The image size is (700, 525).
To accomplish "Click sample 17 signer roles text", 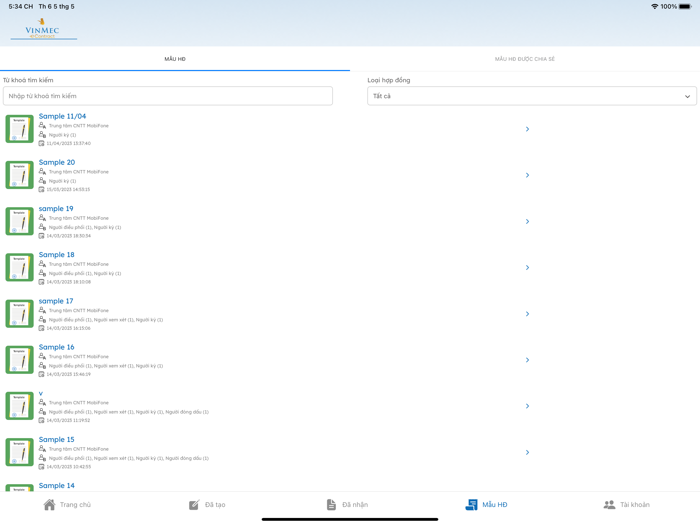I will [x=106, y=320].
